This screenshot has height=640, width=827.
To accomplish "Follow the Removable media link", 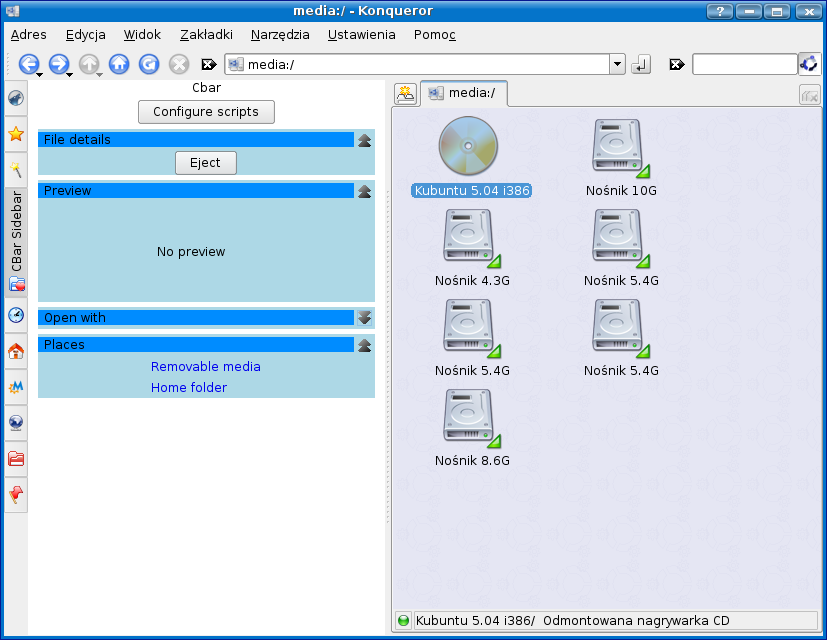I will (205, 367).
